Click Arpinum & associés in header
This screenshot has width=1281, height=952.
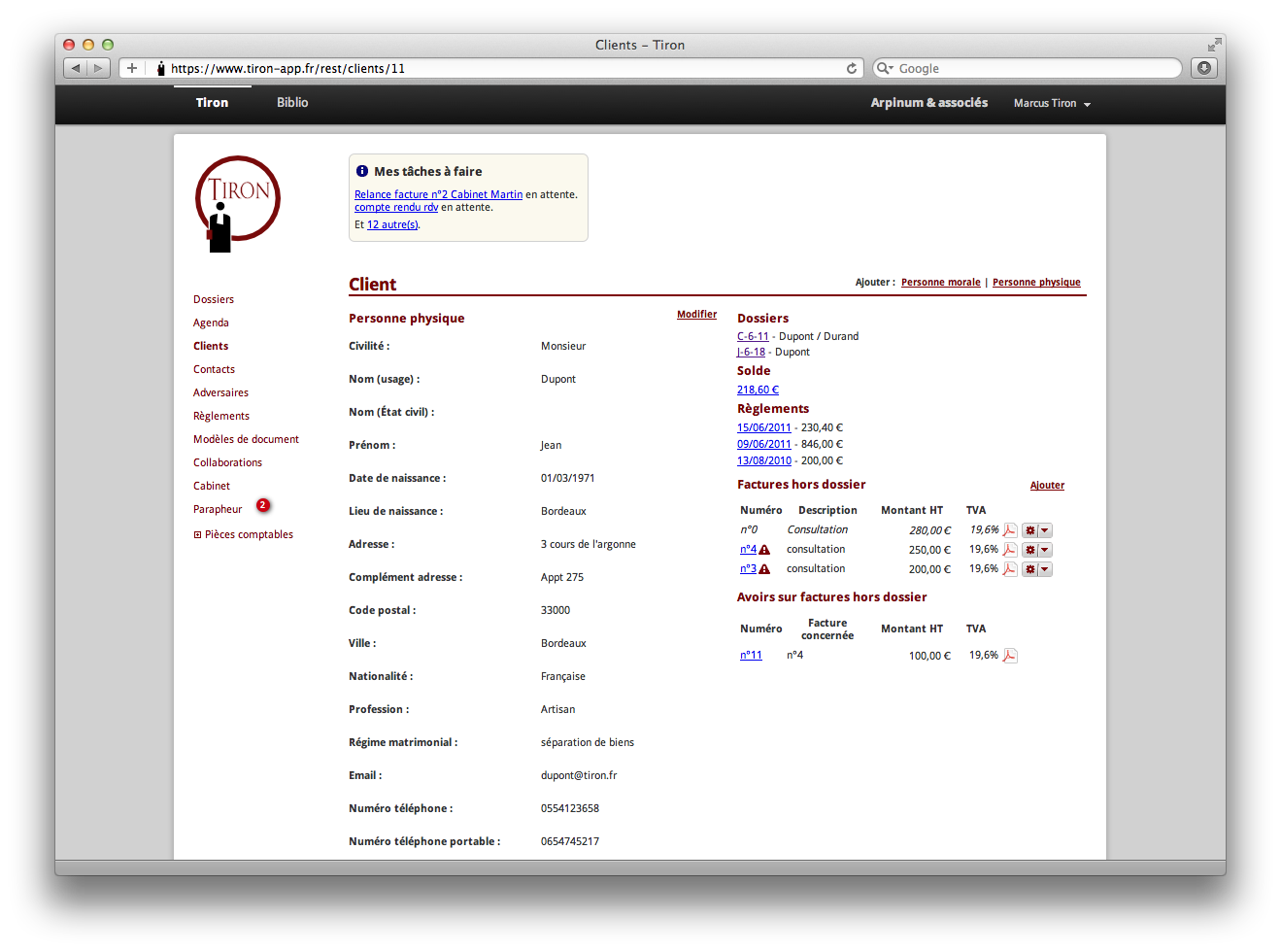(928, 103)
